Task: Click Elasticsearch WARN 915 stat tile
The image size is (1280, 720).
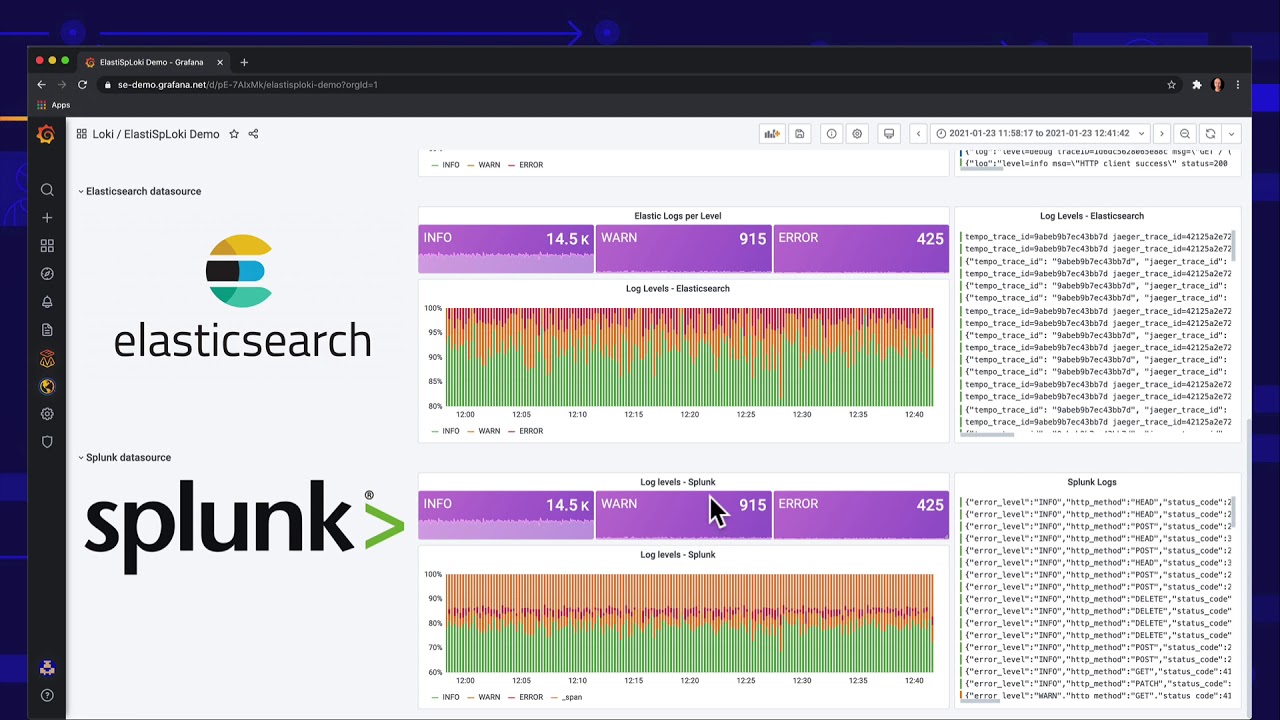Action: pyautogui.click(x=683, y=249)
